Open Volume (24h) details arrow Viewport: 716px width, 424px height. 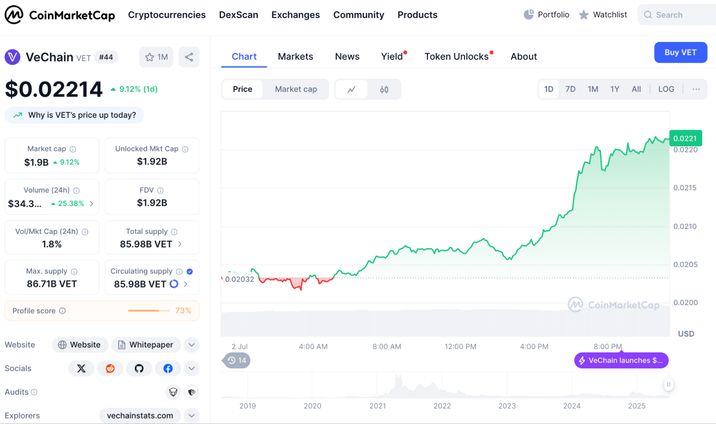91,204
